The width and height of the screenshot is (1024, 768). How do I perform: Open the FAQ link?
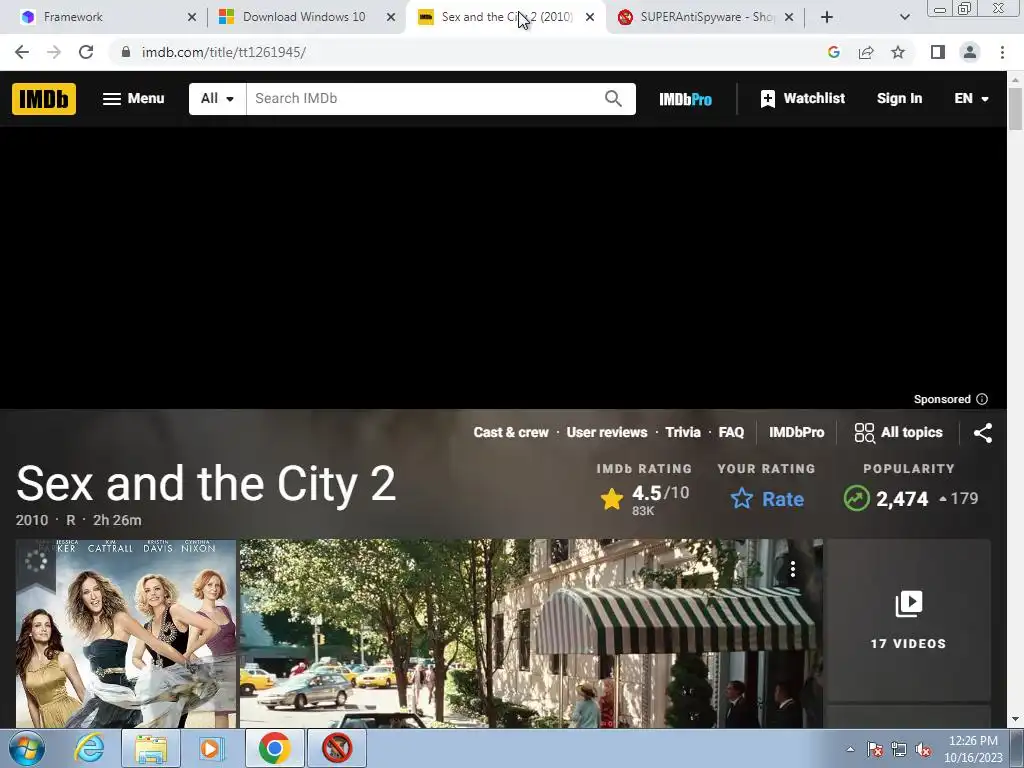pos(731,432)
